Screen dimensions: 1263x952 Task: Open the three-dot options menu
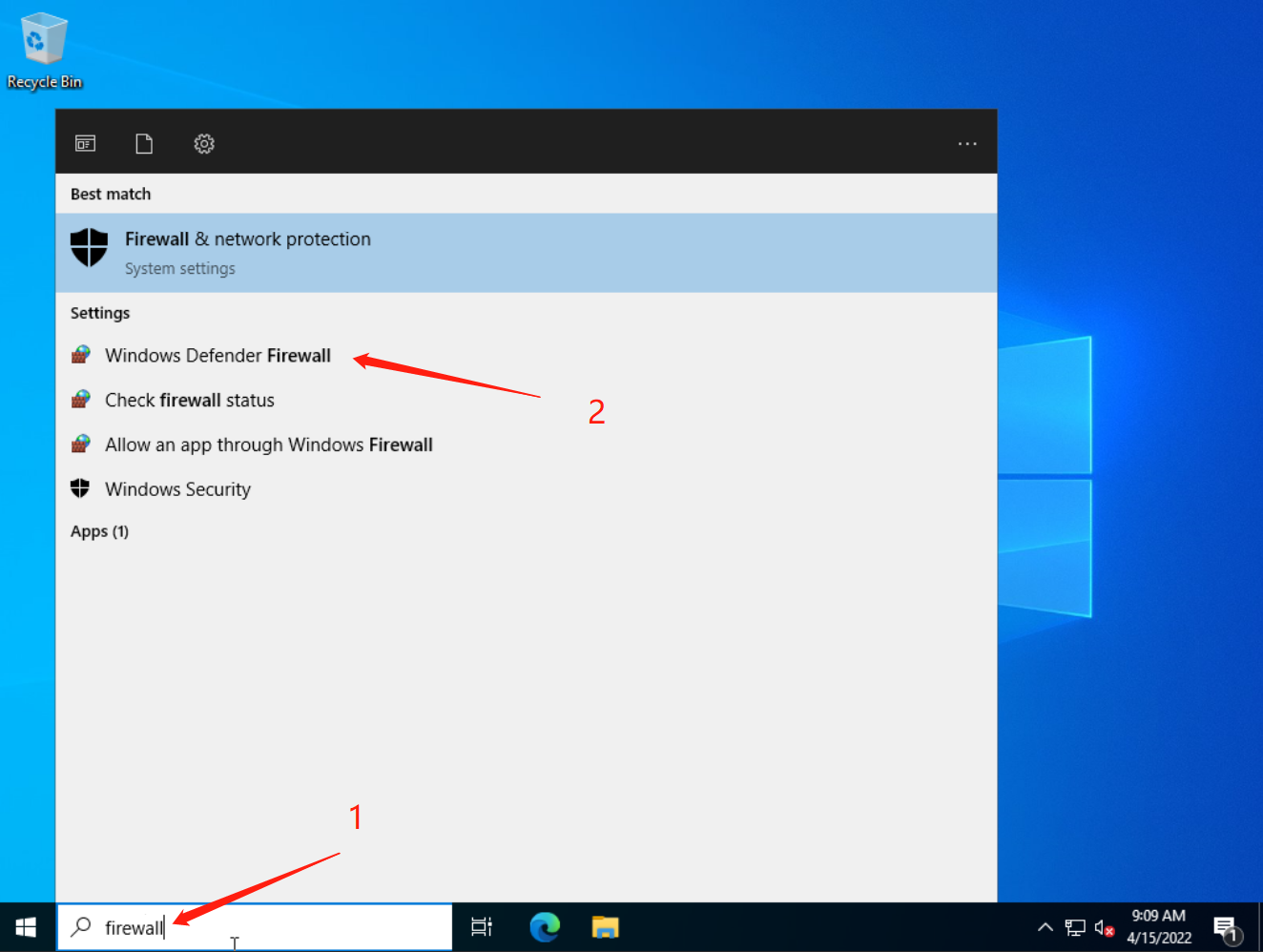pos(967,144)
